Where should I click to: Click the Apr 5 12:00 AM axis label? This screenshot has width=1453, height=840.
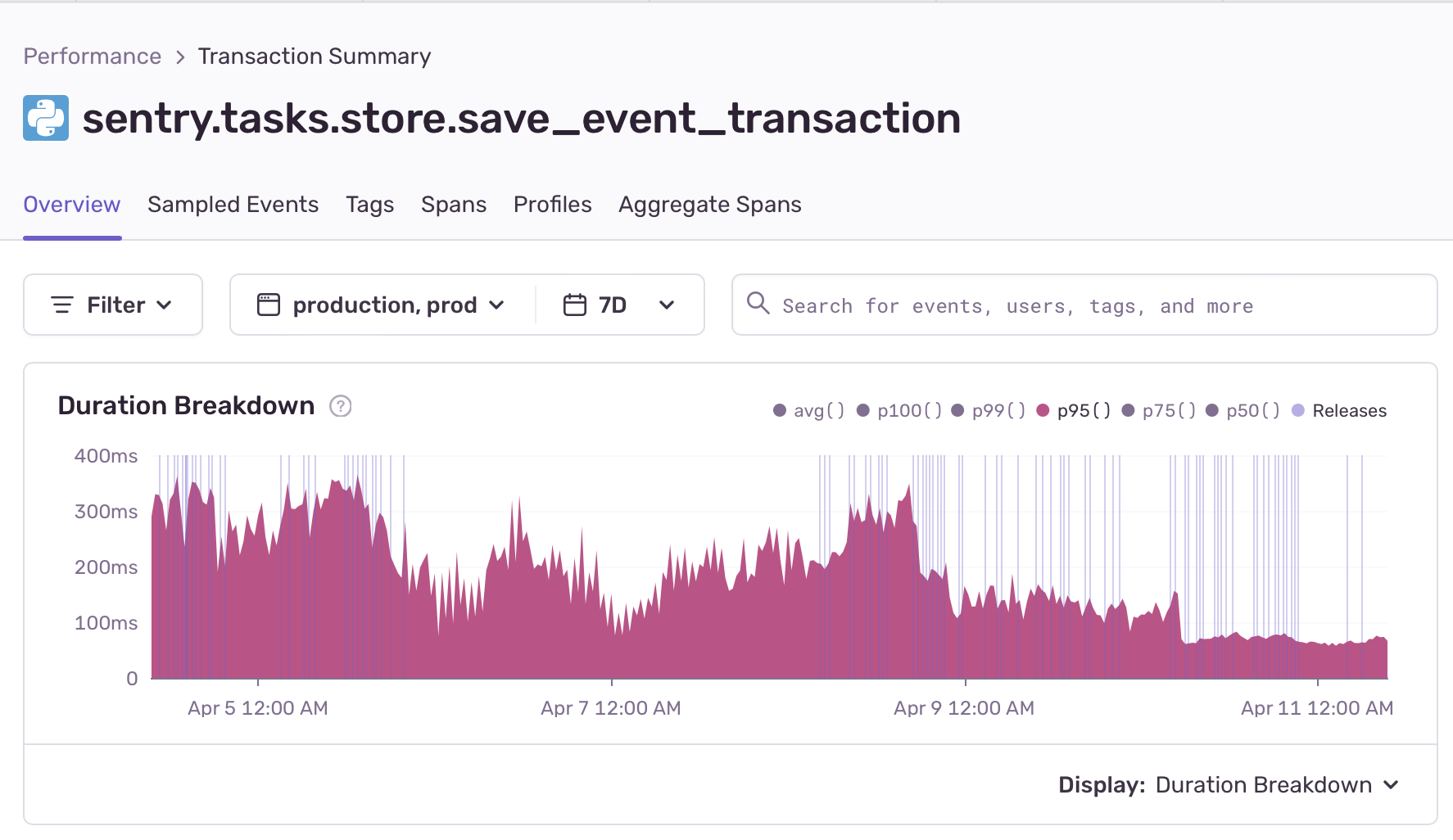[x=258, y=708]
